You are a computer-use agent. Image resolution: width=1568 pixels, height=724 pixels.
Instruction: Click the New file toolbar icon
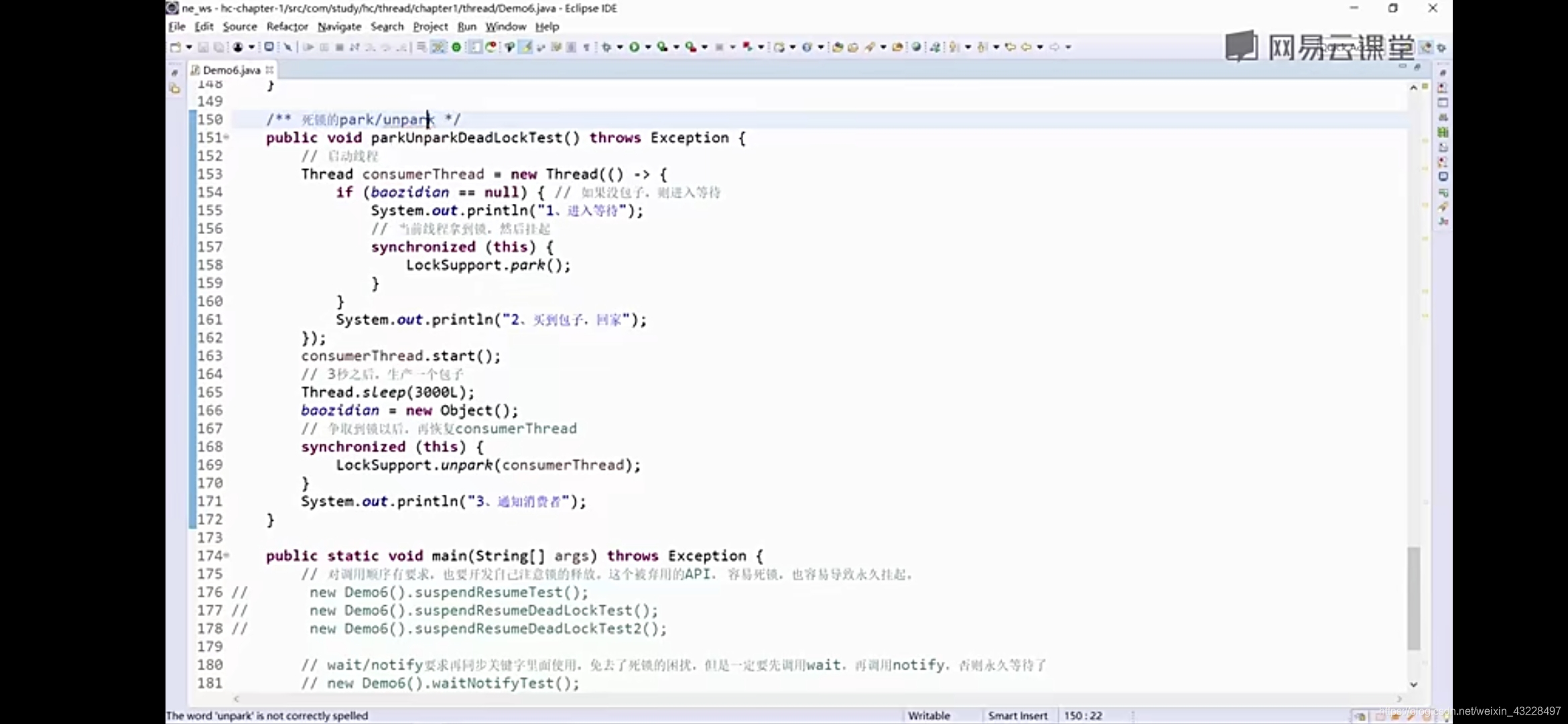point(175,47)
